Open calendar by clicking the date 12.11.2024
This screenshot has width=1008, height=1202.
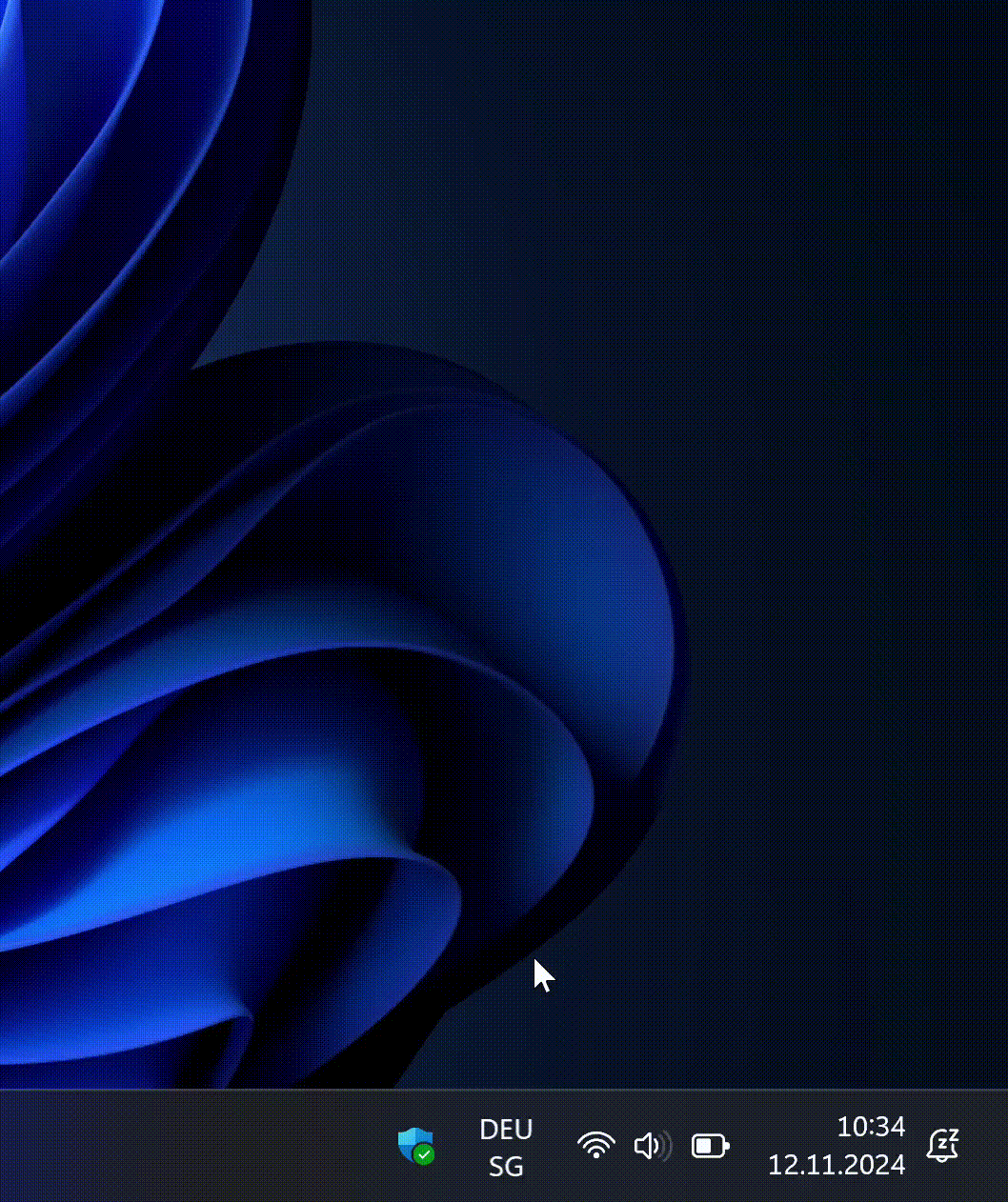837,1164
